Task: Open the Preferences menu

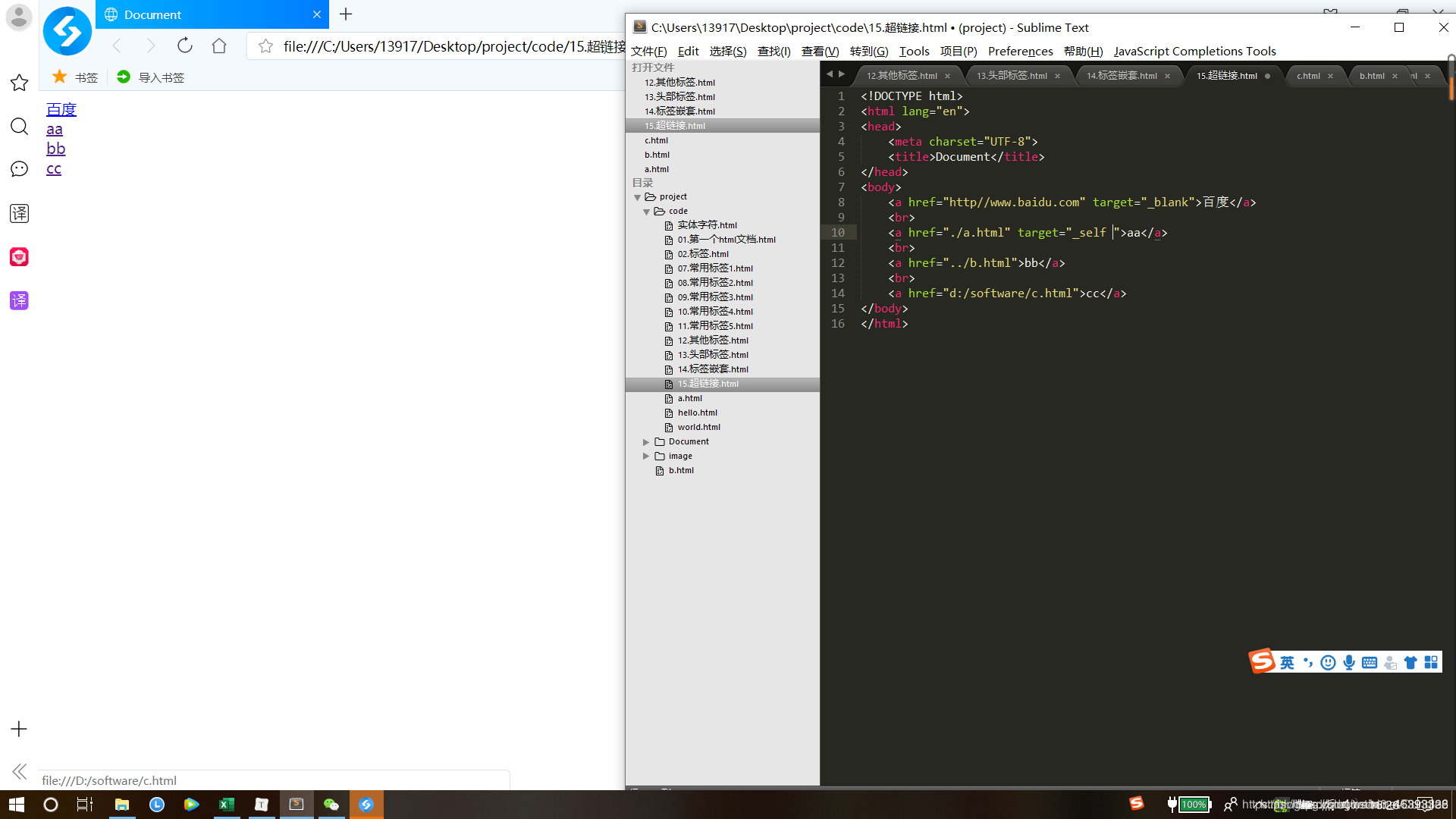Action: pyautogui.click(x=1020, y=52)
